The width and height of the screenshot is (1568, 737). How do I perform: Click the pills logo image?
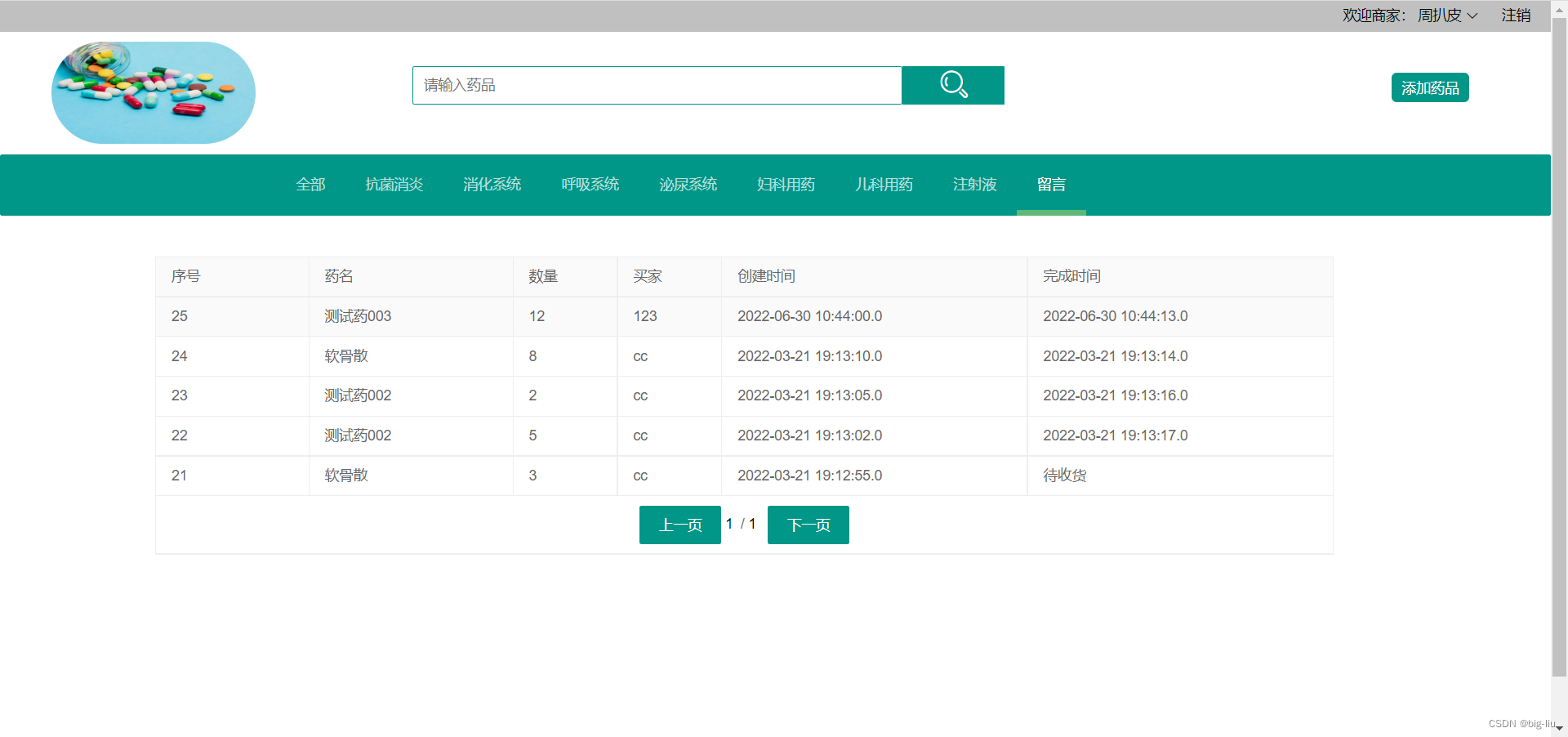(x=154, y=92)
